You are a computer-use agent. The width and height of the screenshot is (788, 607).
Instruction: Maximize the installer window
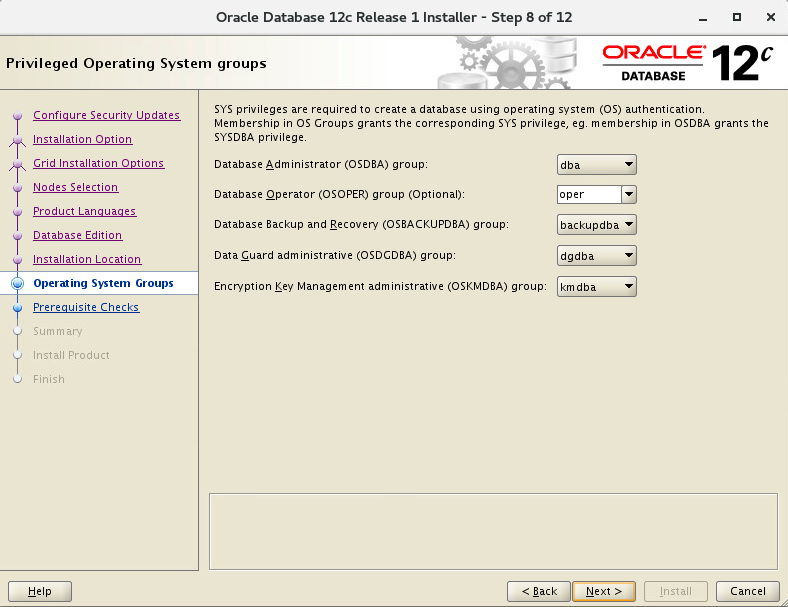tap(737, 17)
